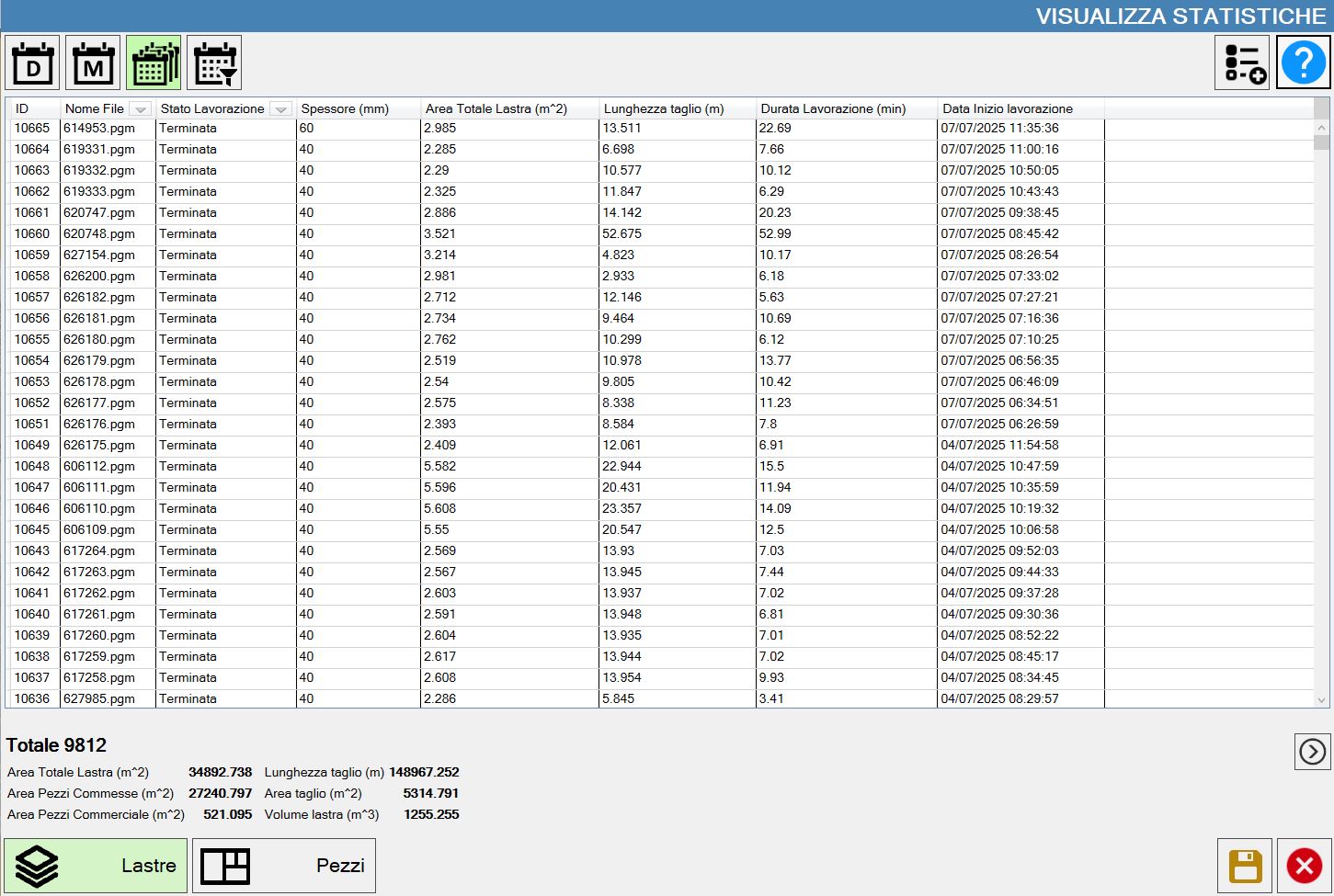Viewport: 1334px width, 896px height.
Task: Click the table scrollbar down arrow
Action: [x=1321, y=700]
